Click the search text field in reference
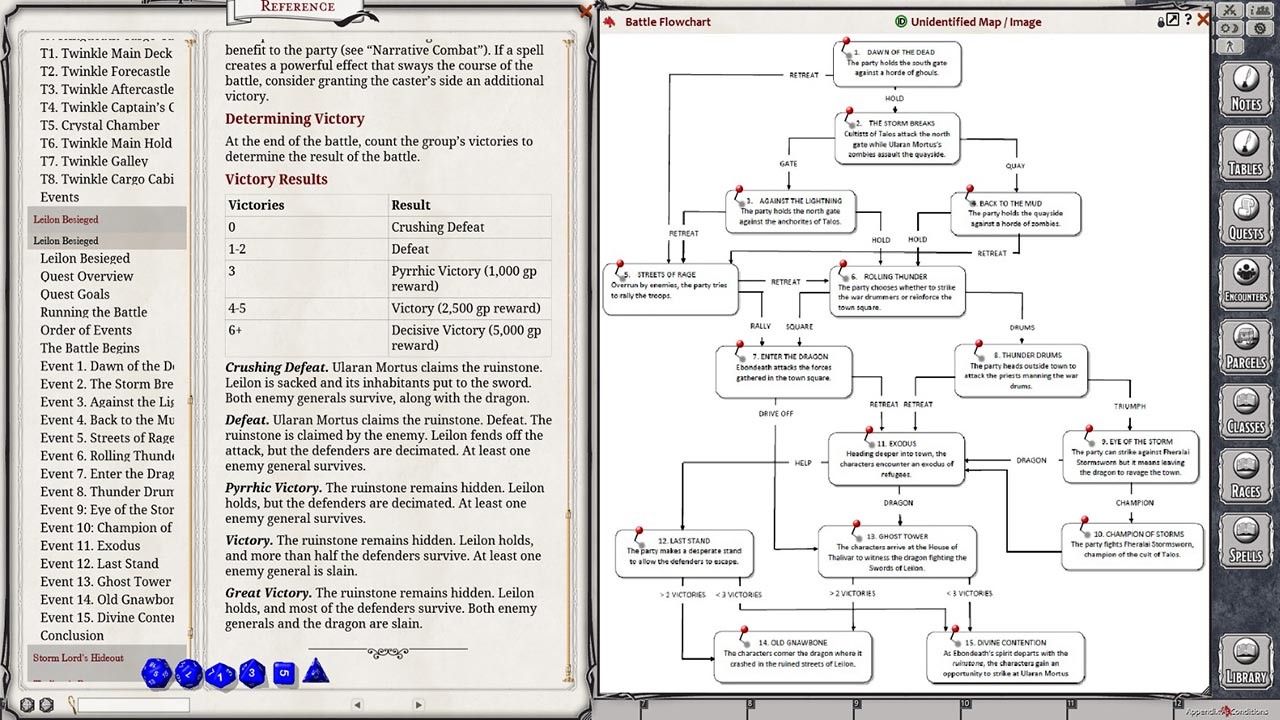The width and height of the screenshot is (1280, 720). [133, 705]
